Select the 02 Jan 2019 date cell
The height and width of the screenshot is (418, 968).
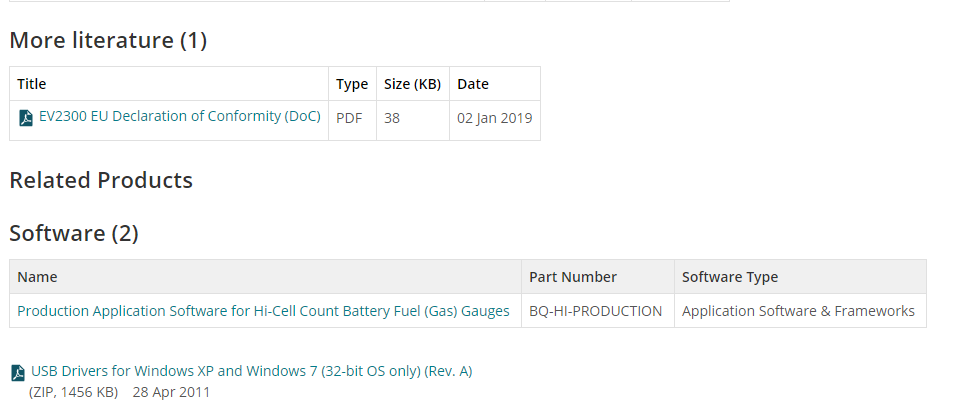click(x=494, y=118)
